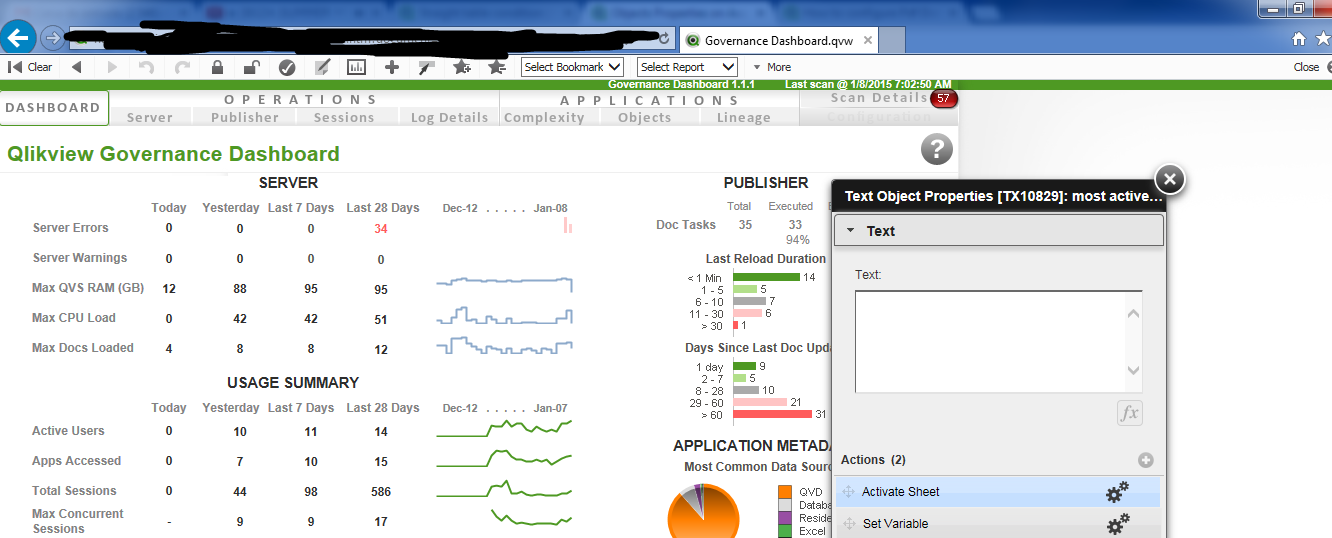Click the '< 1 Min' reload duration bar
The width and height of the screenshot is (1332, 538).
(766, 277)
